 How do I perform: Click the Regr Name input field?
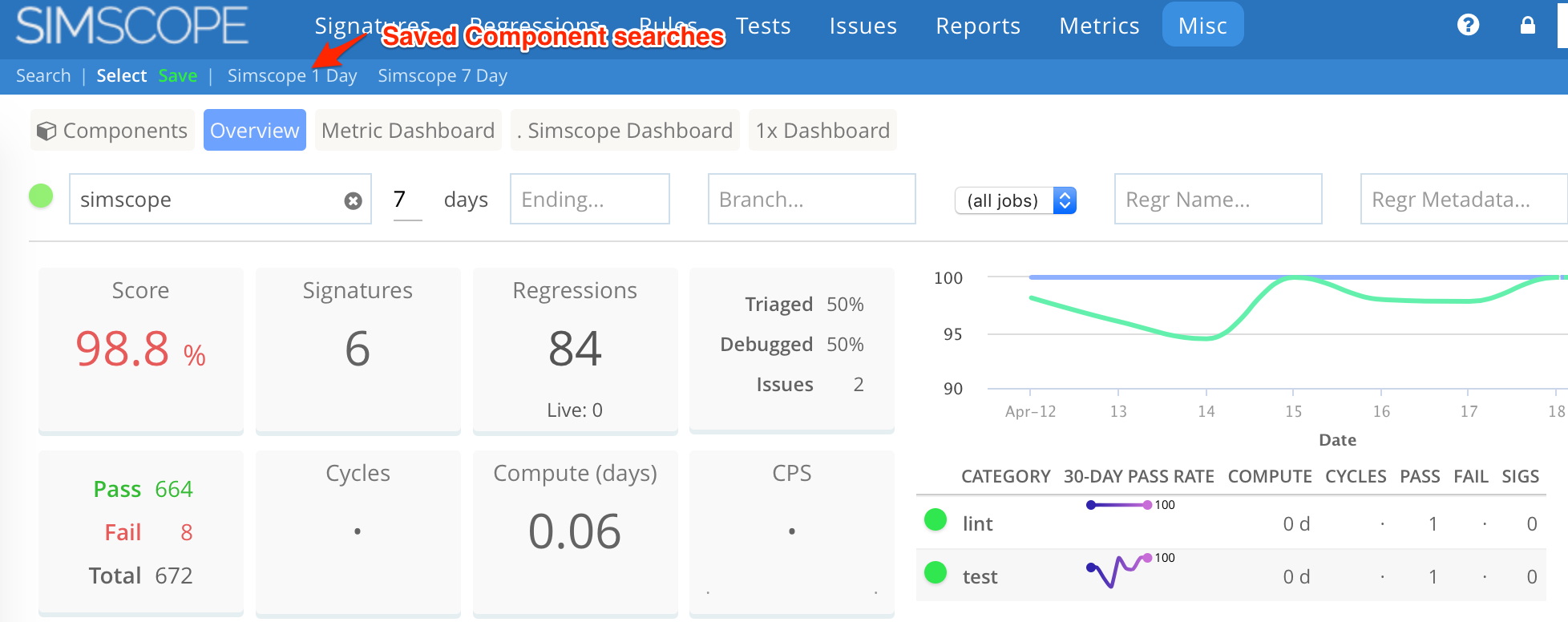(x=1218, y=199)
